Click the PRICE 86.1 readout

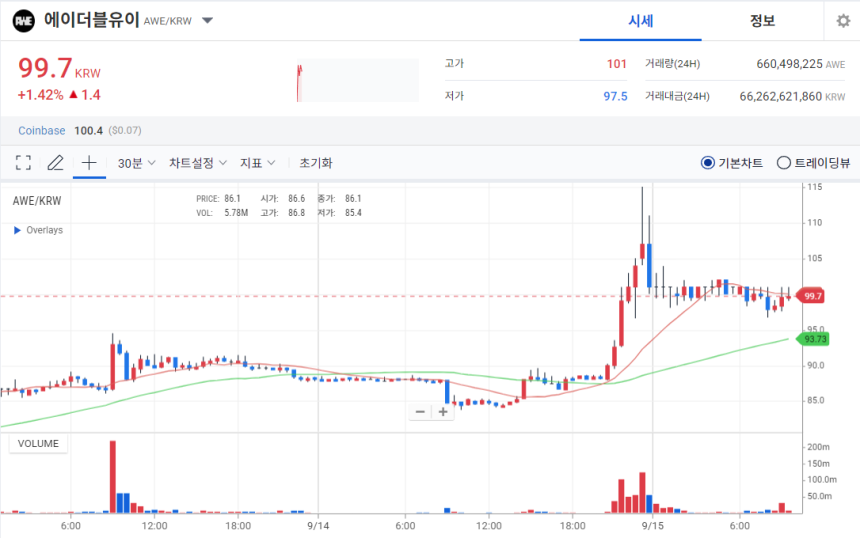point(218,199)
